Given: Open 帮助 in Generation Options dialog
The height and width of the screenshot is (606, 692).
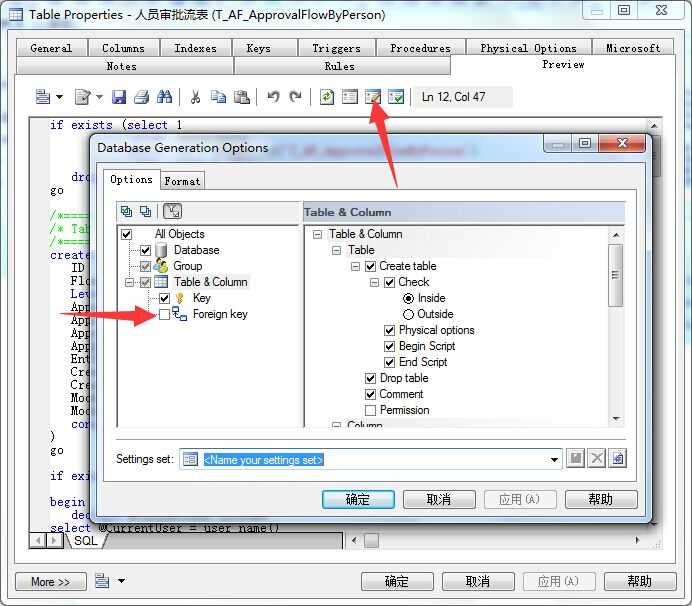Looking at the screenshot, I should pos(601,499).
